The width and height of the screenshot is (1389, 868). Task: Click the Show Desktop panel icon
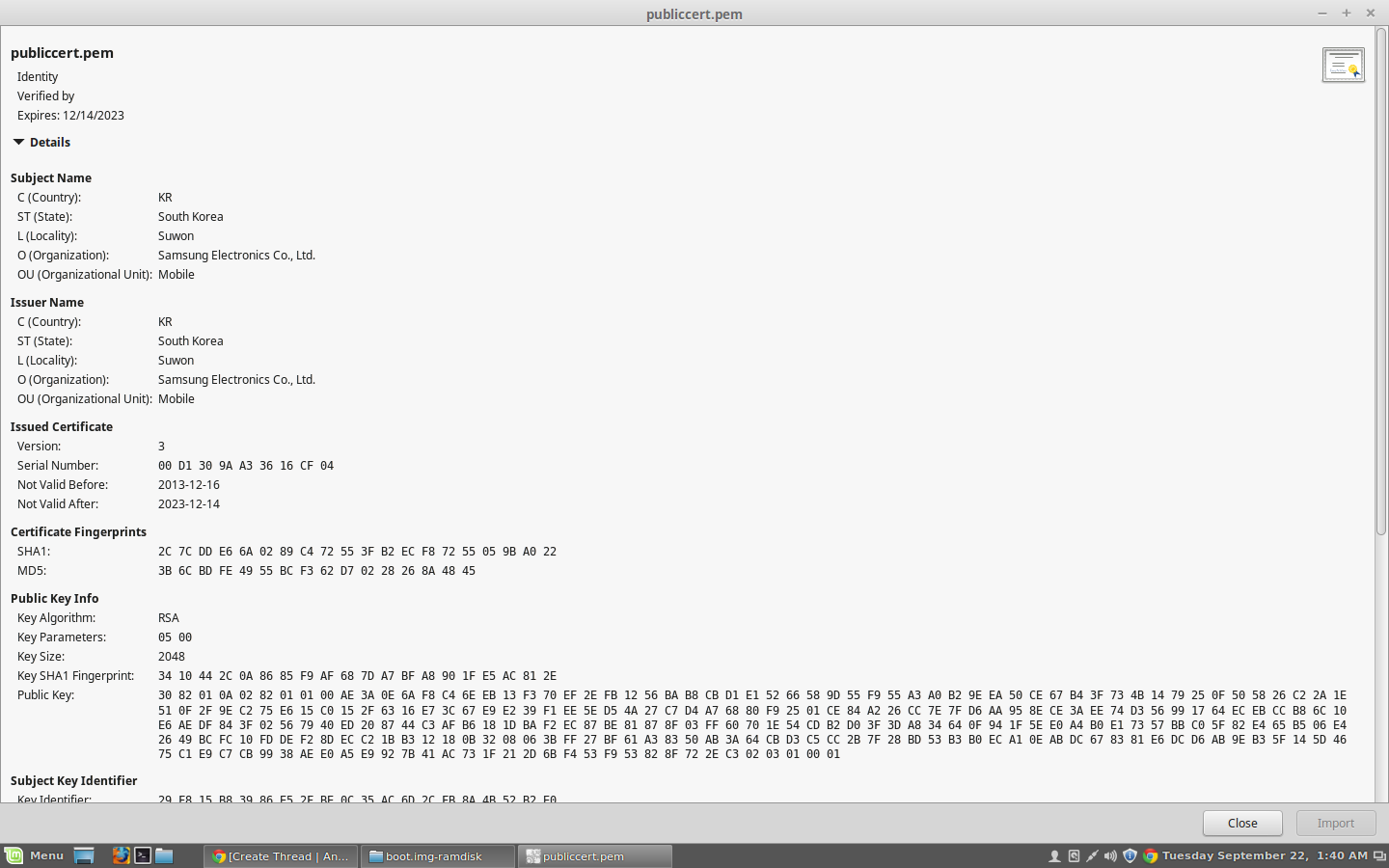click(x=84, y=855)
